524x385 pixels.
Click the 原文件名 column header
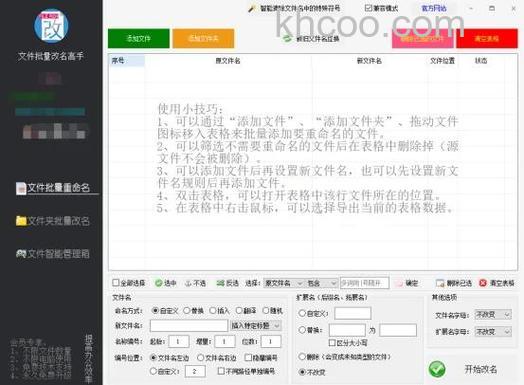click(228, 60)
